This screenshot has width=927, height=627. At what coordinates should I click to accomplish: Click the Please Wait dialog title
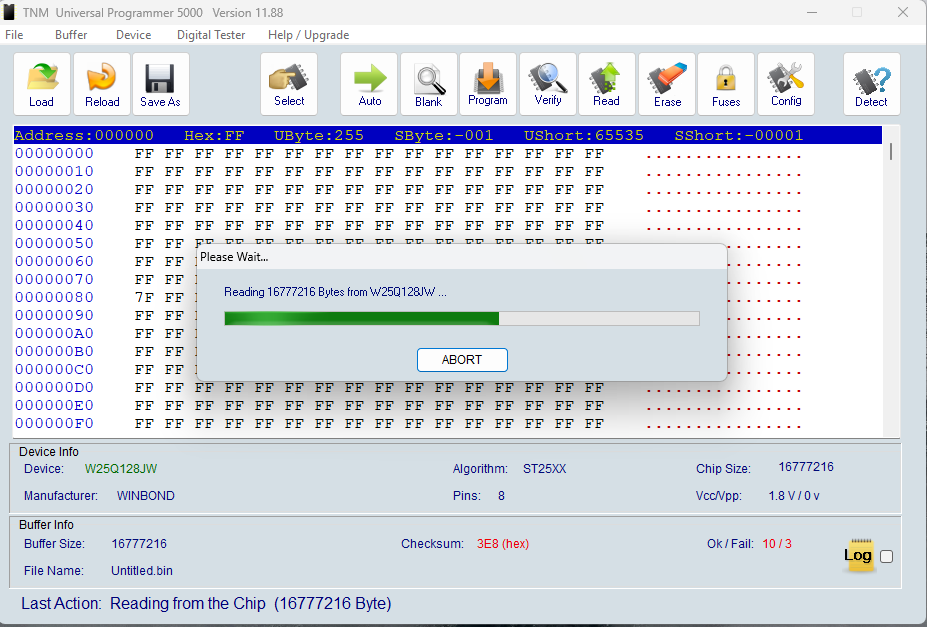[x=234, y=257]
